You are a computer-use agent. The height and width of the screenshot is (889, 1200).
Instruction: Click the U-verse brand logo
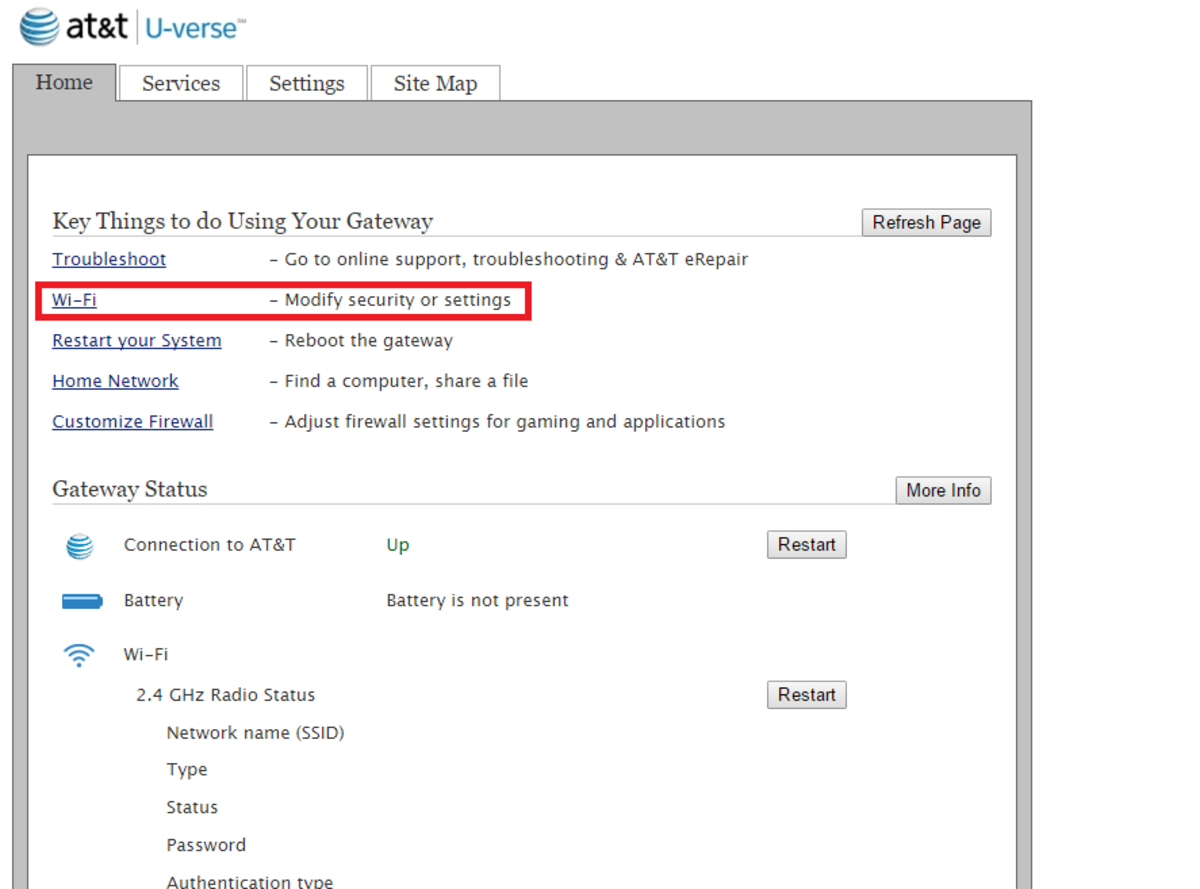pyautogui.click(x=192, y=28)
